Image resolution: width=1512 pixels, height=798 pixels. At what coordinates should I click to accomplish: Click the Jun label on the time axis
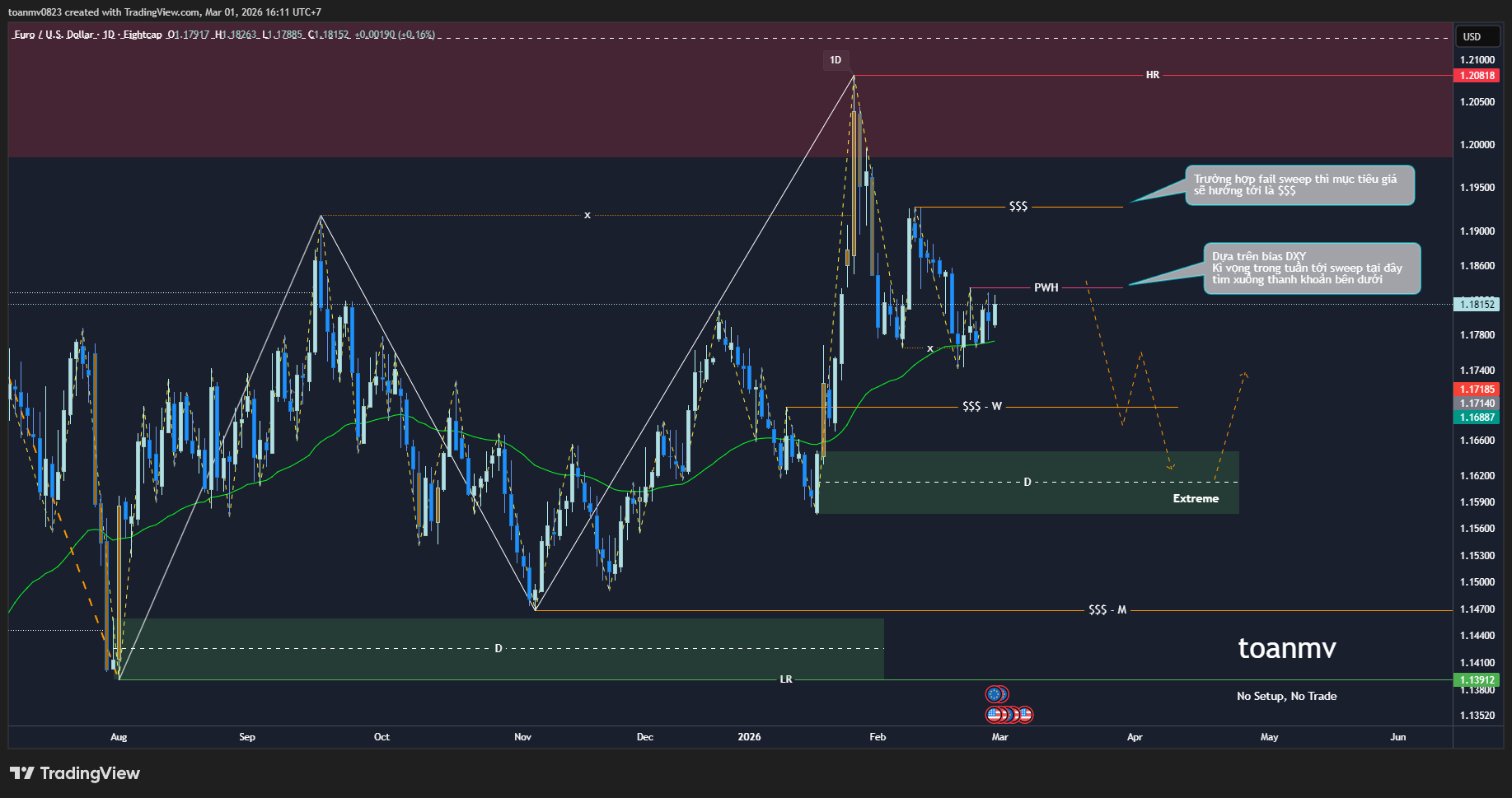tap(1398, 737)
